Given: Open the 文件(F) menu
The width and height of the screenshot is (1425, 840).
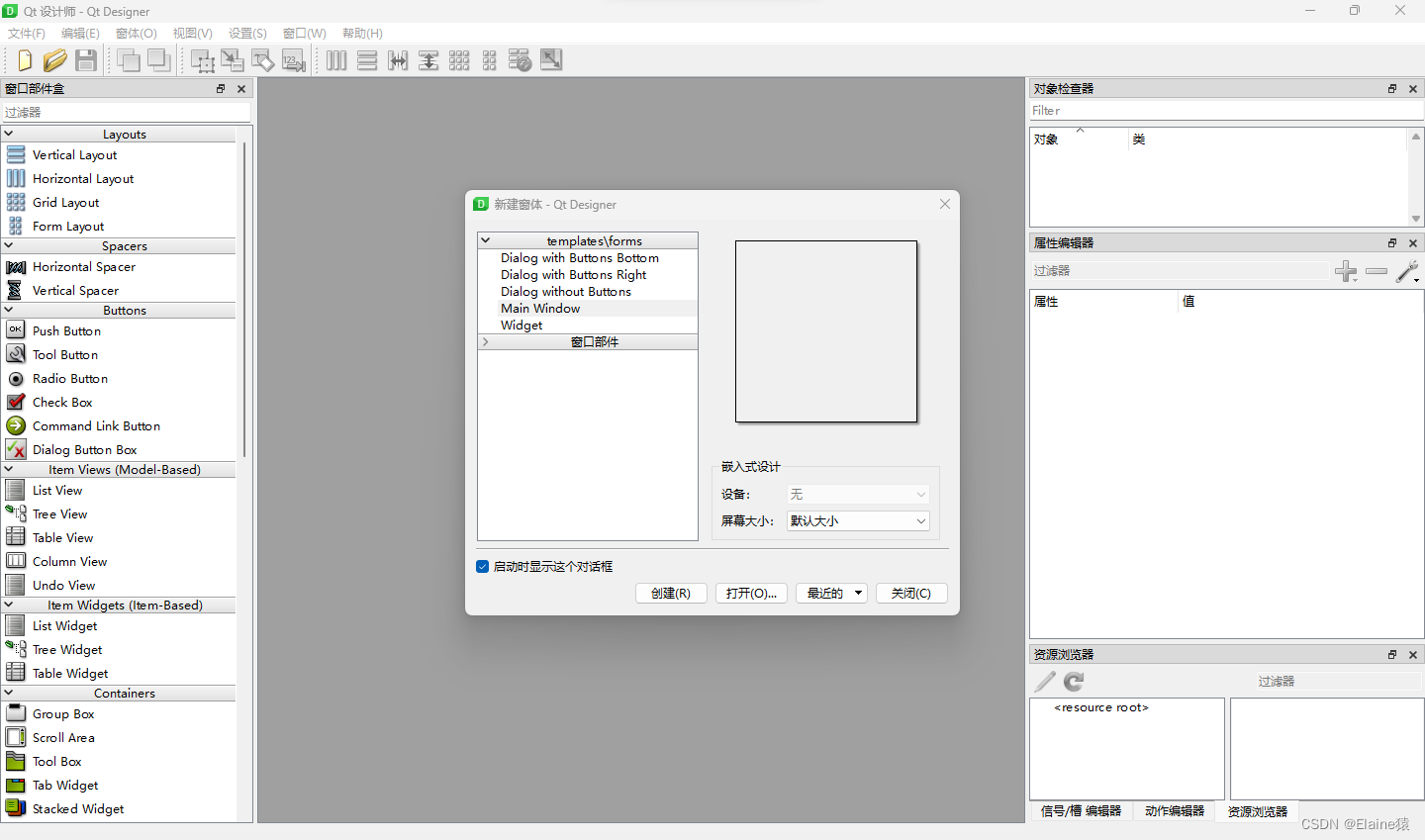Looking at the screenshot, I should pyautogui.click(x=27, y=33).
